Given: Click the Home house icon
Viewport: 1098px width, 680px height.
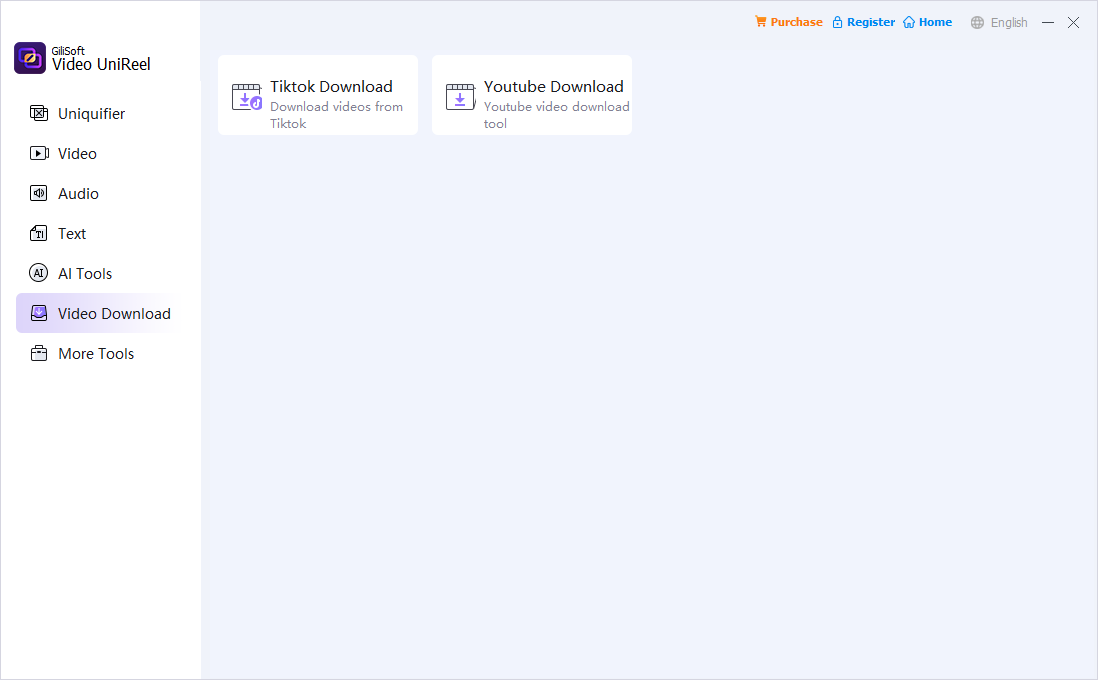Looking at the screenshot, I should [x=909, y=22].
